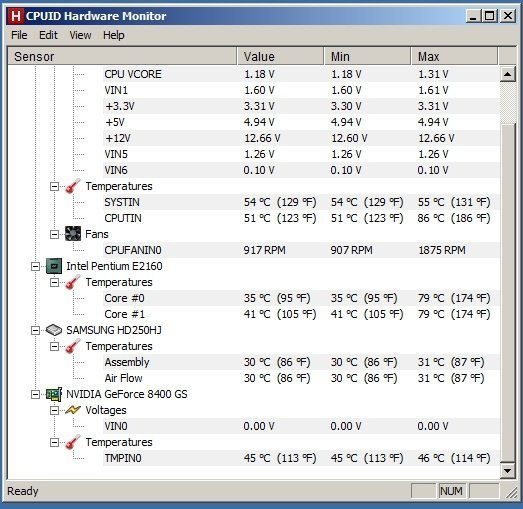This screenshot has width=523, height=509.
Task: Collapse the SAMSUNG HD250HJ node
Action: tap(35, 331)
